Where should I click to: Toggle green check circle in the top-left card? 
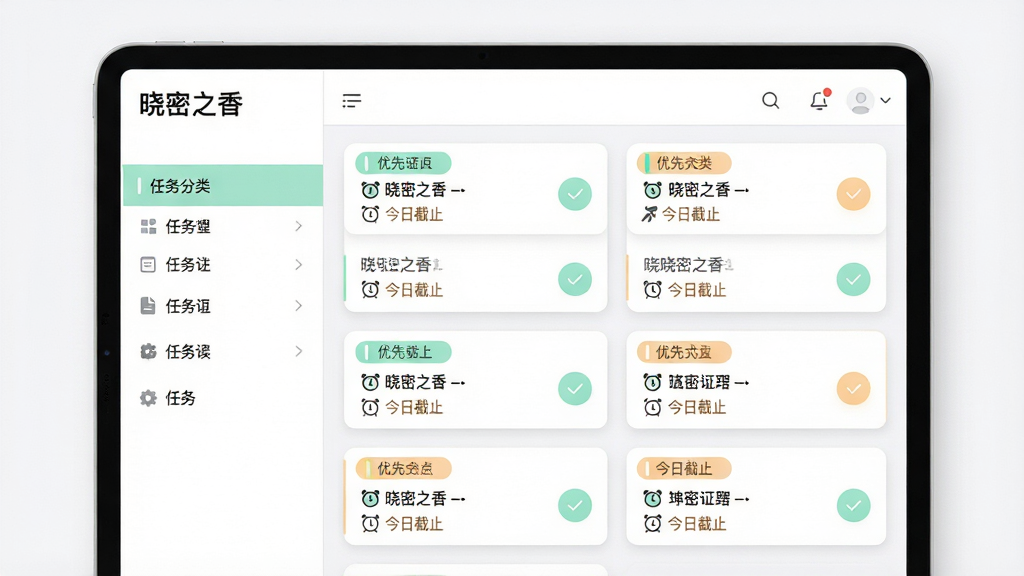click(575, 194)
